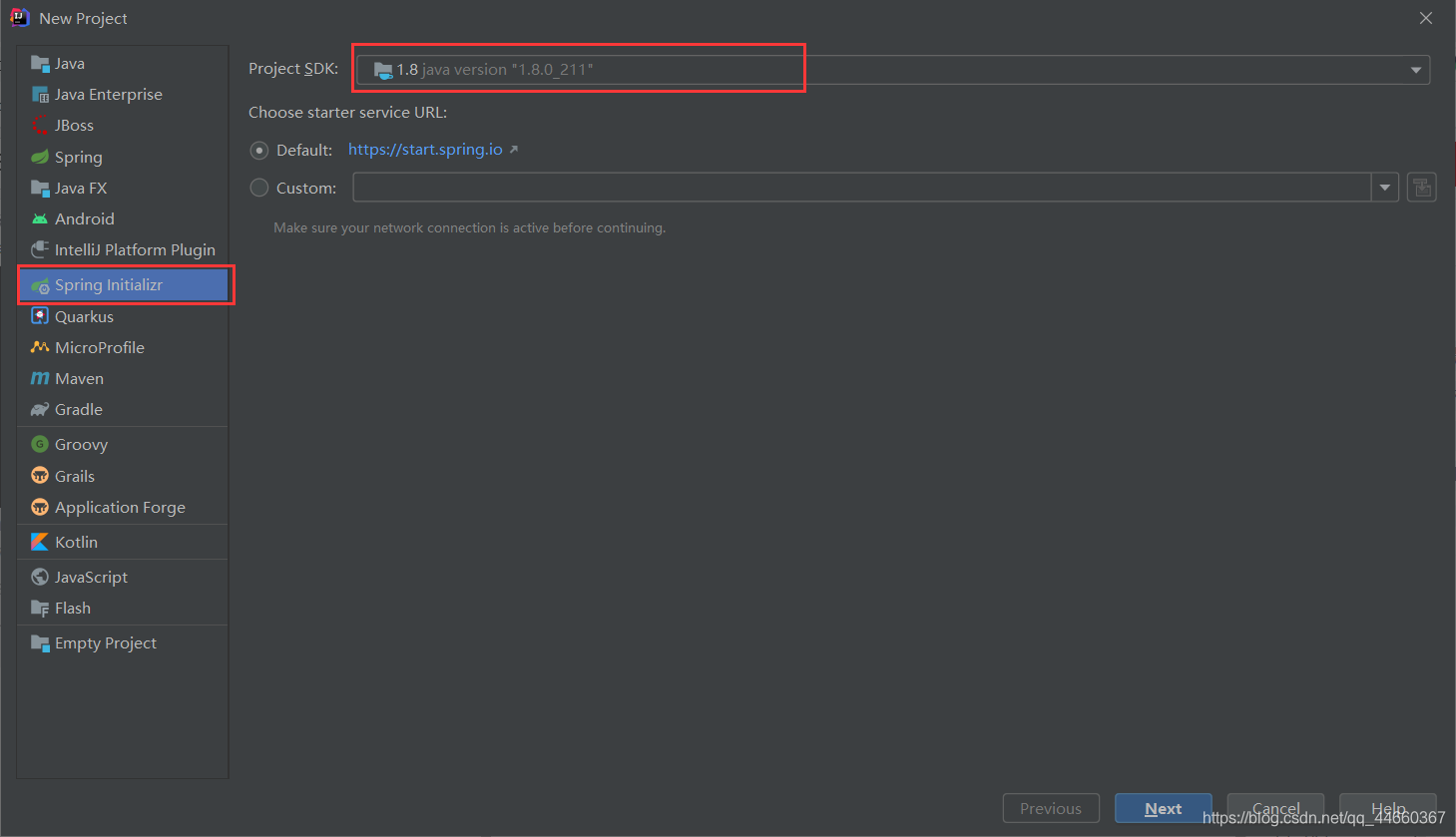Close the New Project dialog
This screenshot has width=1456, height=837.
[1426, 18]
